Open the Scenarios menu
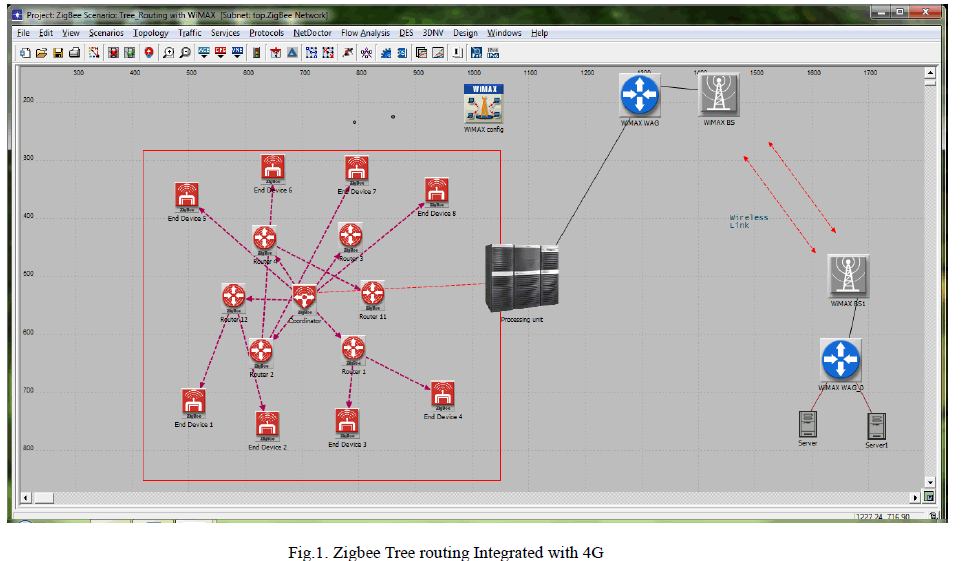The height and width of the screenshot is (561, 962). (106, 33)
